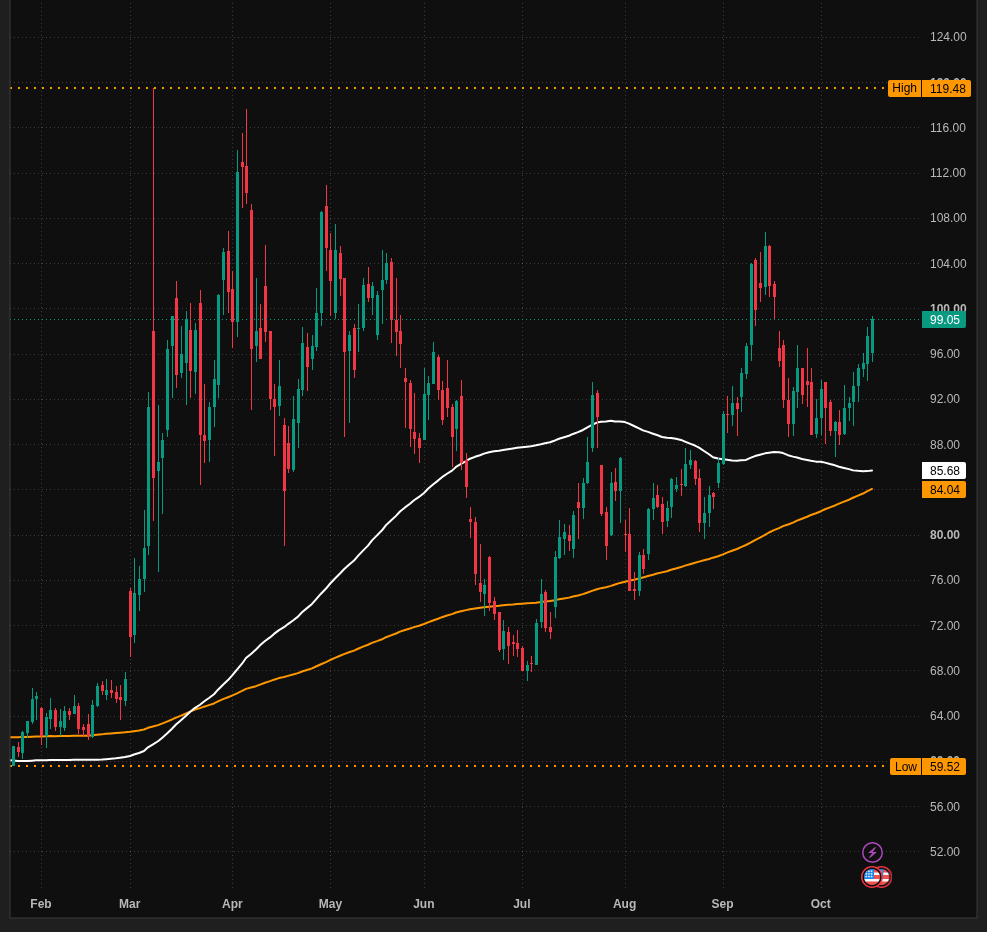Viewport: 987px width, 932px height.
Task: Click the 68.00 price axis label
Action: (x=945, y=671)
